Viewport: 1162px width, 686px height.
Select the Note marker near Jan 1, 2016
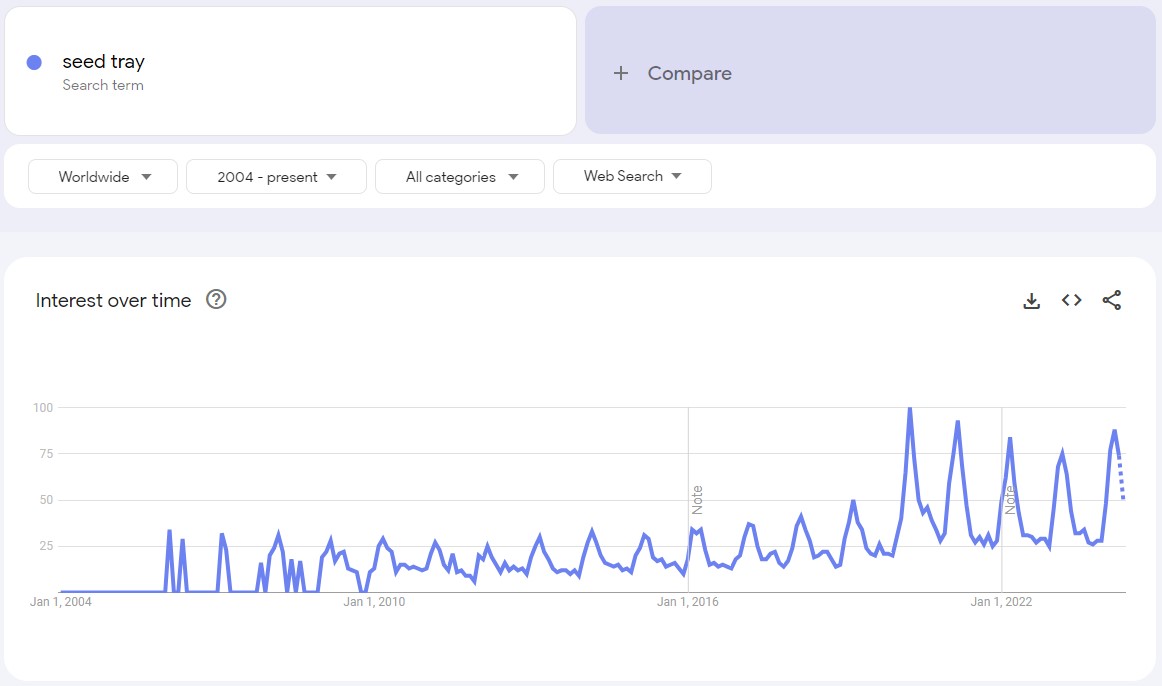tap(698, 499)
